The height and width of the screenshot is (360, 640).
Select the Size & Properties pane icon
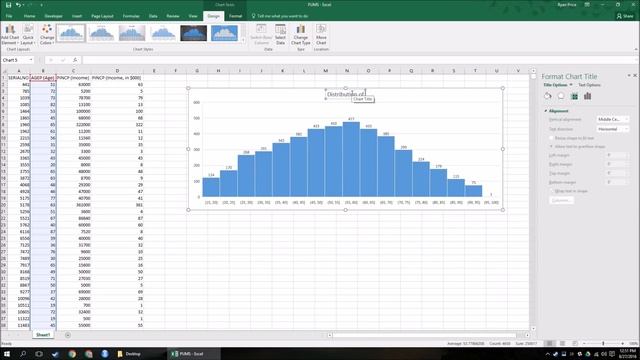[574, 96]
